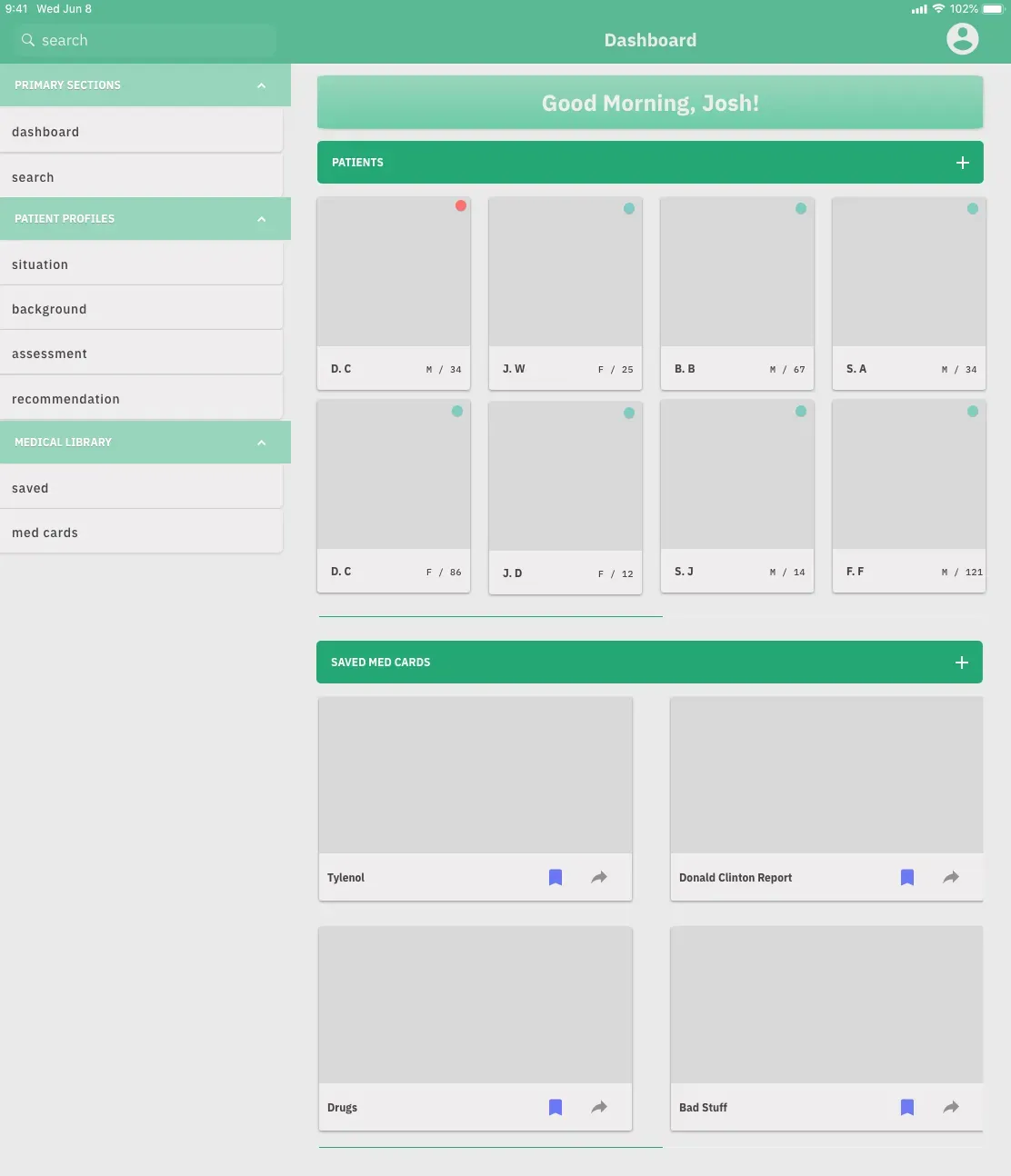Share the Tylenol med card
1011x1176 pixels.
pos(599,877)
